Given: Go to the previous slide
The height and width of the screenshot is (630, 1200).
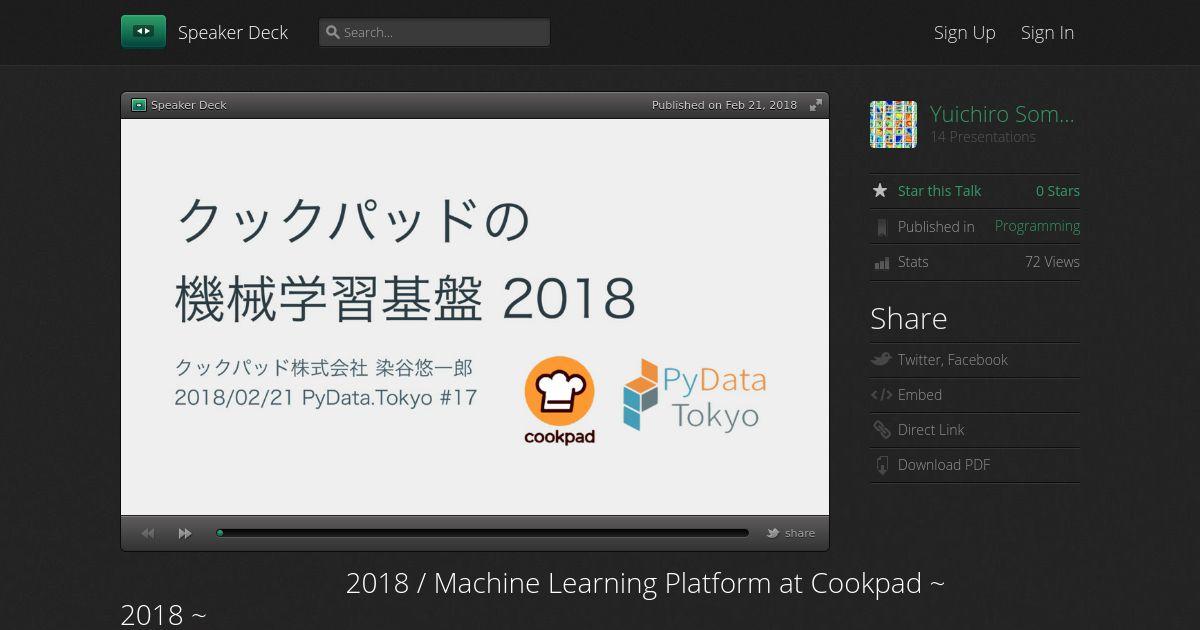Looking at the screenshot, I should [148, 533].
